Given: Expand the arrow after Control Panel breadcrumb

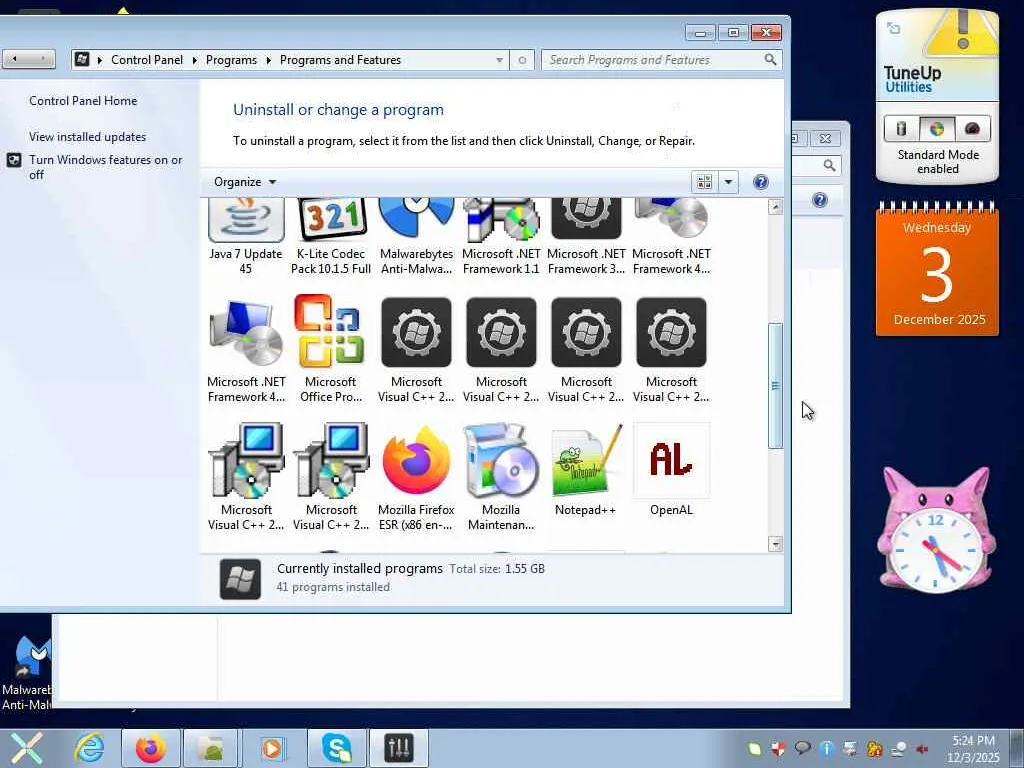Looking at the screenshot, I should click(195, 60).
